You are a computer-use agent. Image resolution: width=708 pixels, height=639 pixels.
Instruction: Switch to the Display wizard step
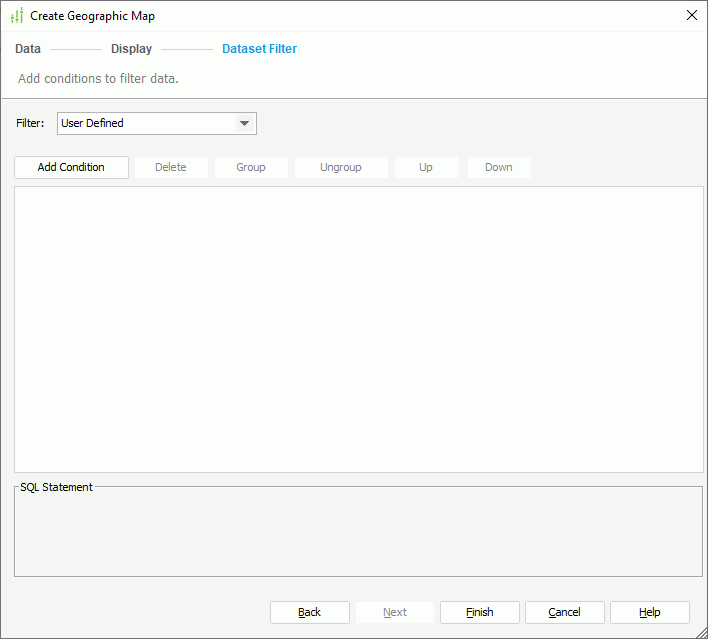[131, 48]
